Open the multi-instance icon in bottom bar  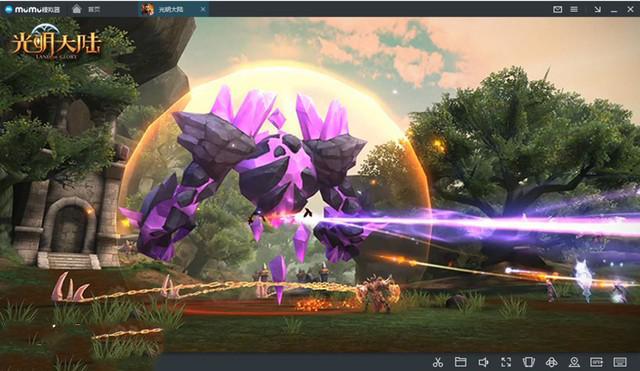tap(551, 362)
